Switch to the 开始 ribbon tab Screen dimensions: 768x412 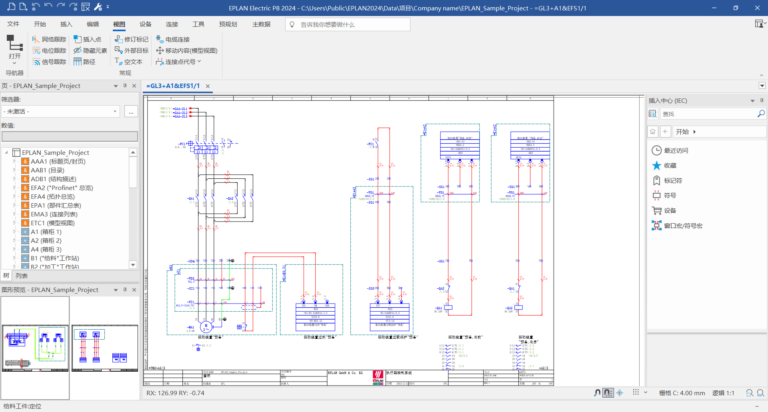coord(40,24)
